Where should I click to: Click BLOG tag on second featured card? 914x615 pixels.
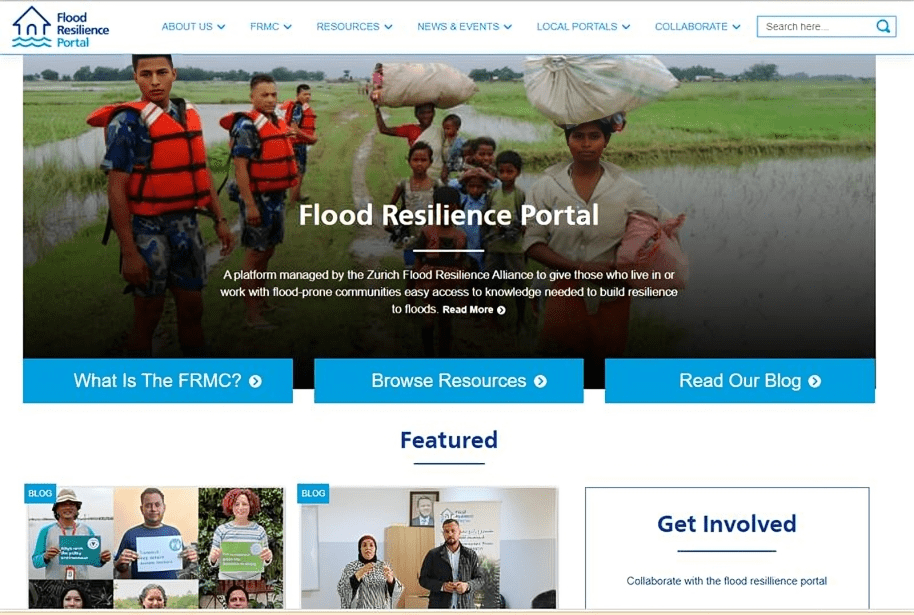[x=313, y=493]
